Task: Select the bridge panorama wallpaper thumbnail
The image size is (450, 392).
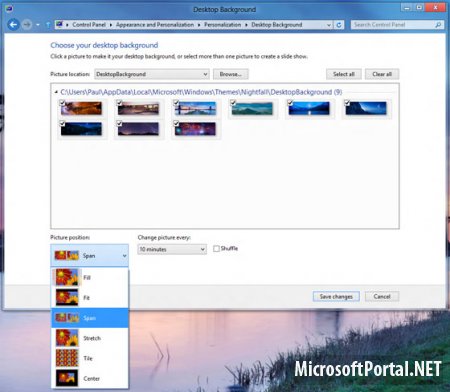Action: [196, 109]
